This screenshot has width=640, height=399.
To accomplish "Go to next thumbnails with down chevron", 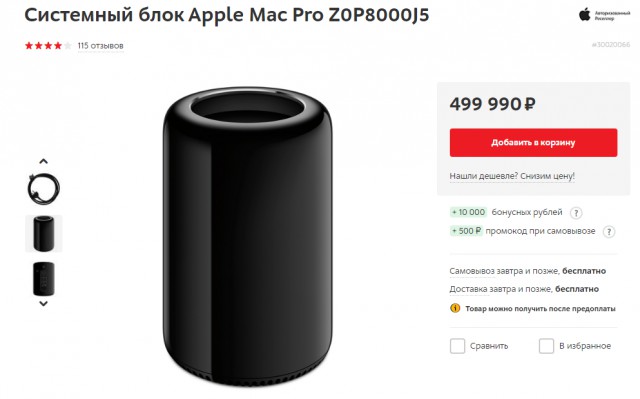I will [43, 304].
